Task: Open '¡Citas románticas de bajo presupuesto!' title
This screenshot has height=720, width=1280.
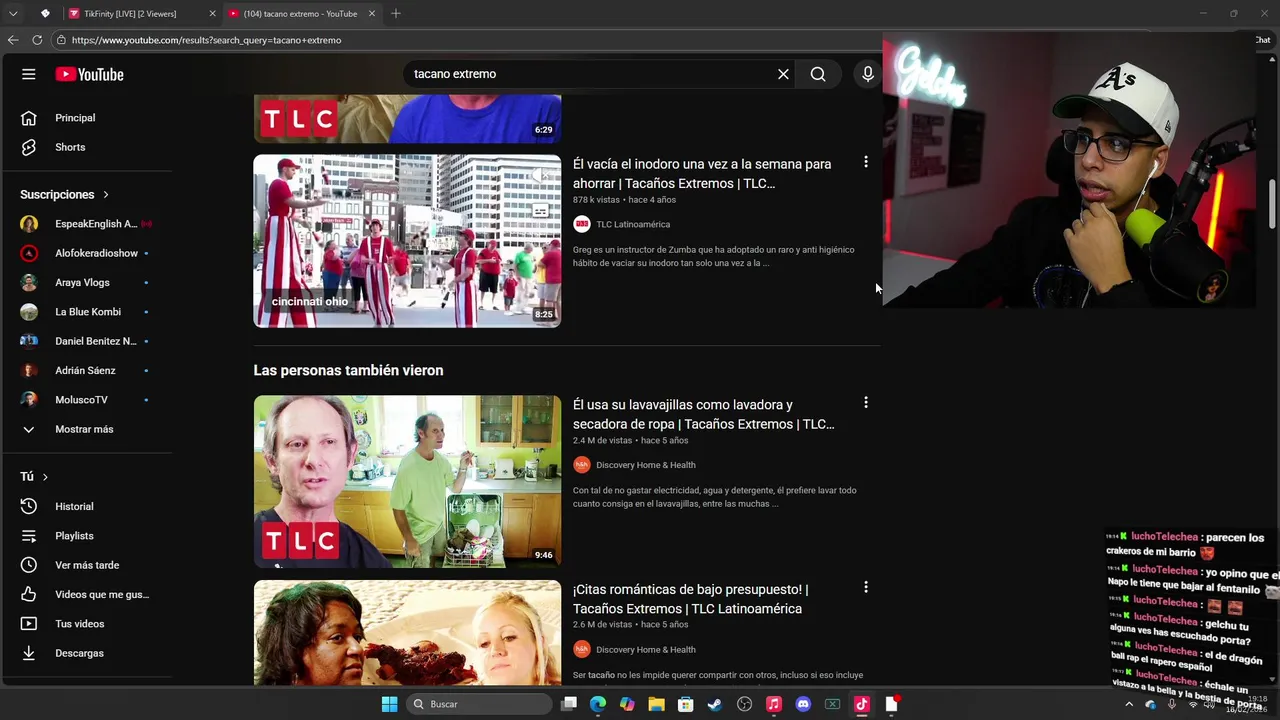Action: pyautogui.click(x=691, y=599)
